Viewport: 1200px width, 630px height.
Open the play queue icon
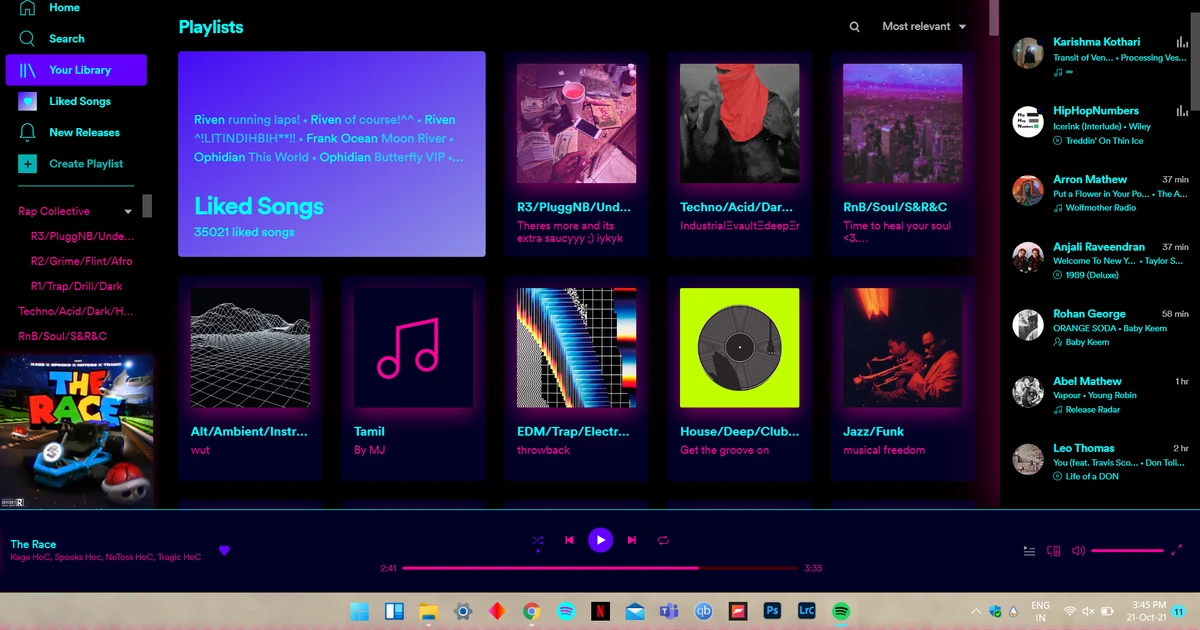tap(1029, 550)
